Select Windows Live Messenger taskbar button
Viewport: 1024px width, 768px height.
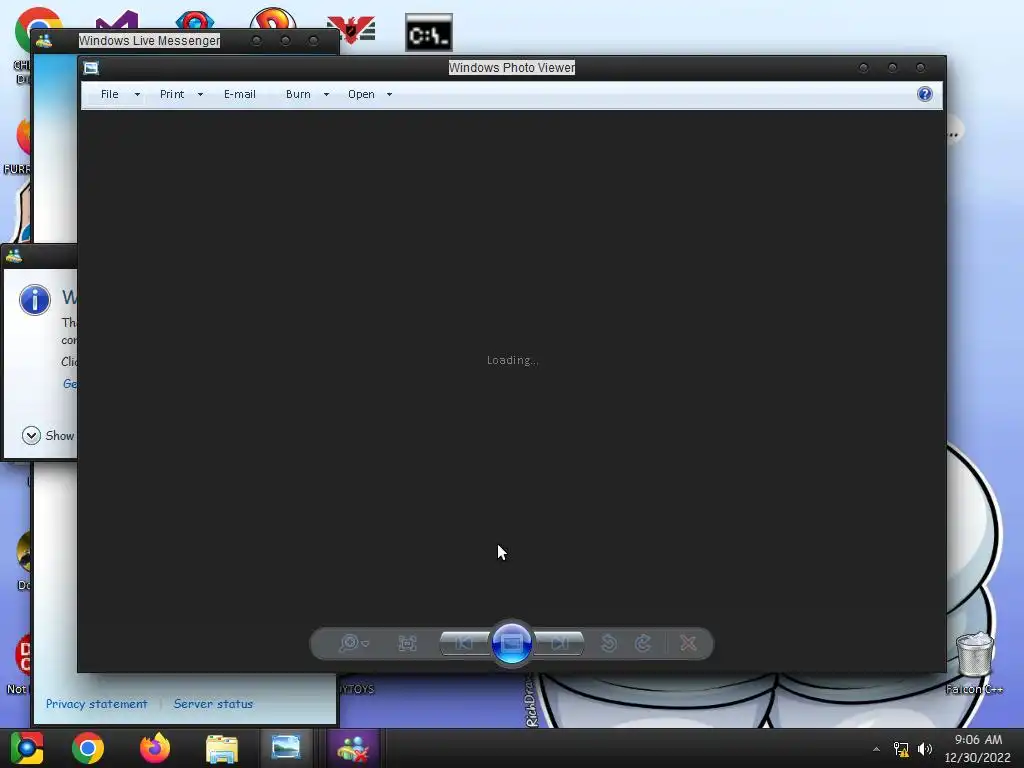(x=353, y=748)
